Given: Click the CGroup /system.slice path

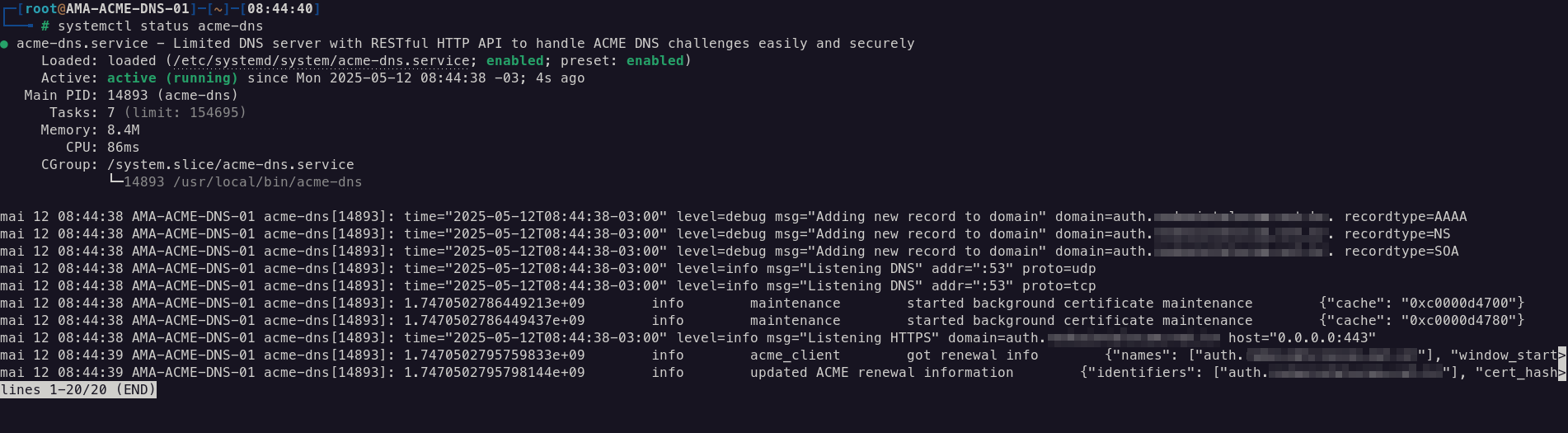Looking at the screenshot, I should point(231,165).
